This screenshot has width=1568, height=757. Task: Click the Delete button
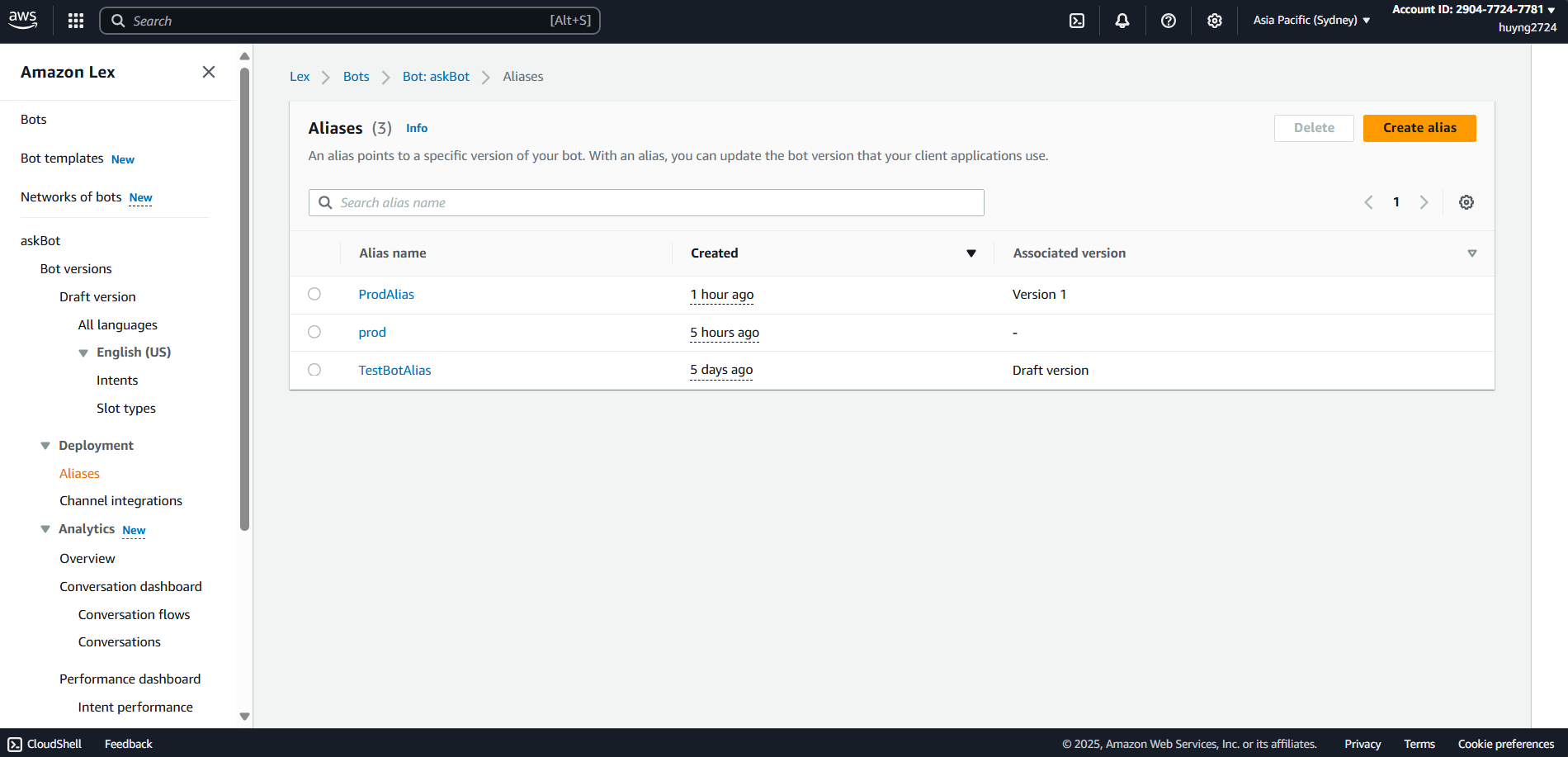pyautogui.click(x=1314, y=128)
